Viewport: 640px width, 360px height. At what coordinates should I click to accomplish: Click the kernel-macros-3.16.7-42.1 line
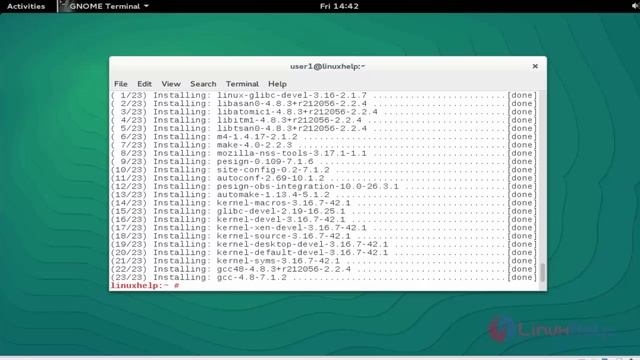pos(324,203)
